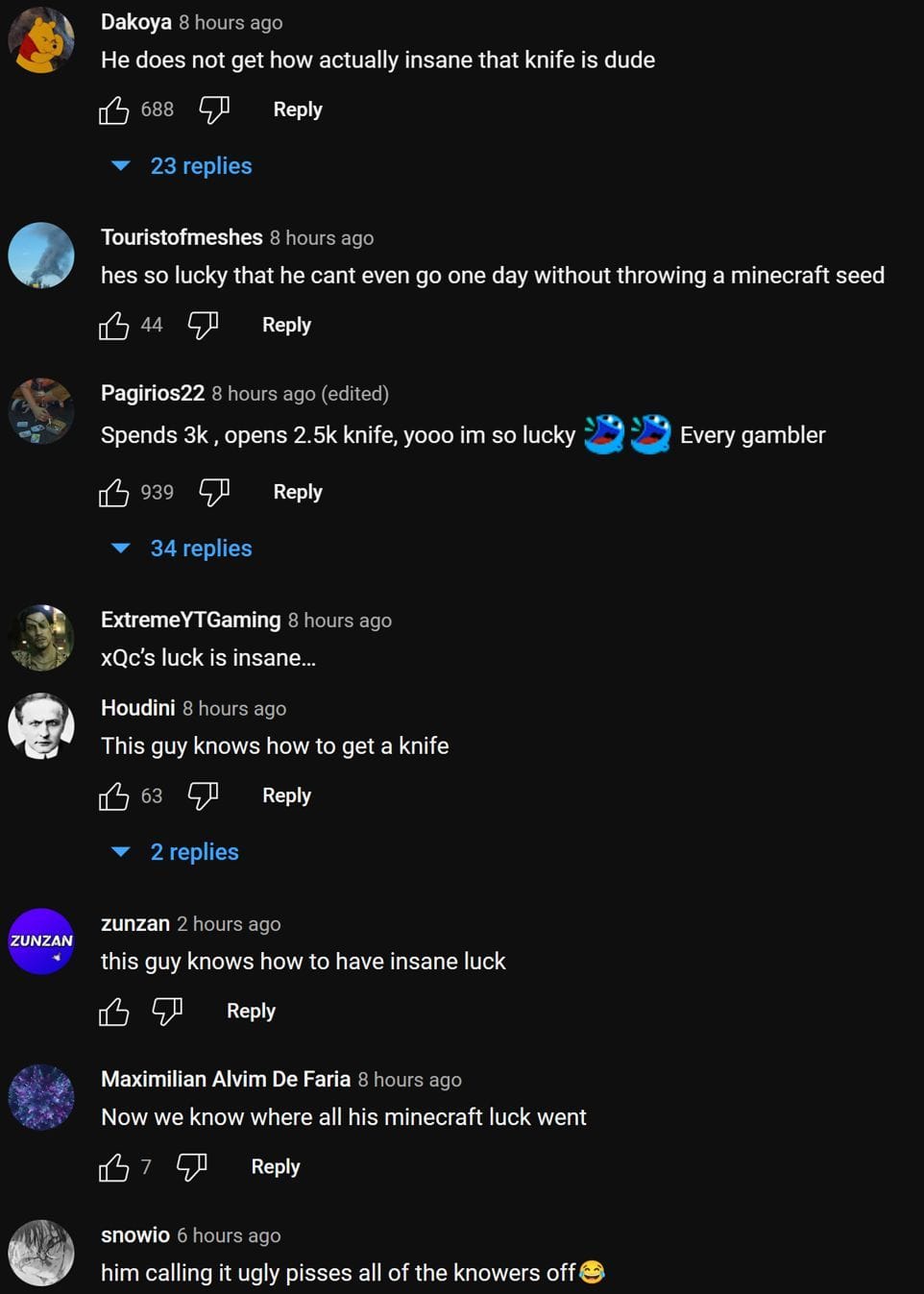Reply to zunzan's comment

click(251, 1011)
